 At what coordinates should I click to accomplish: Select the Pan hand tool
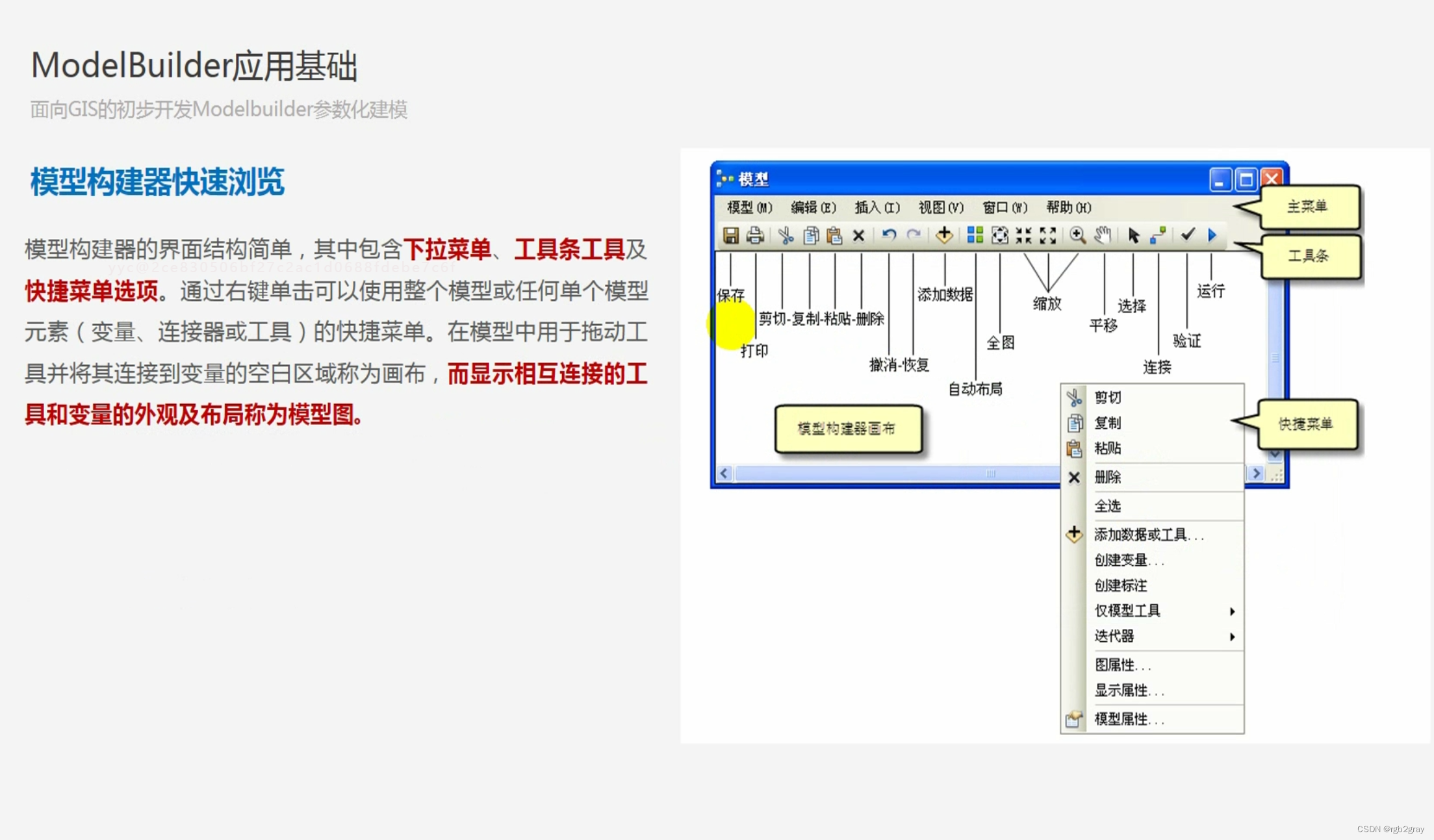(x=1103, y=235)
